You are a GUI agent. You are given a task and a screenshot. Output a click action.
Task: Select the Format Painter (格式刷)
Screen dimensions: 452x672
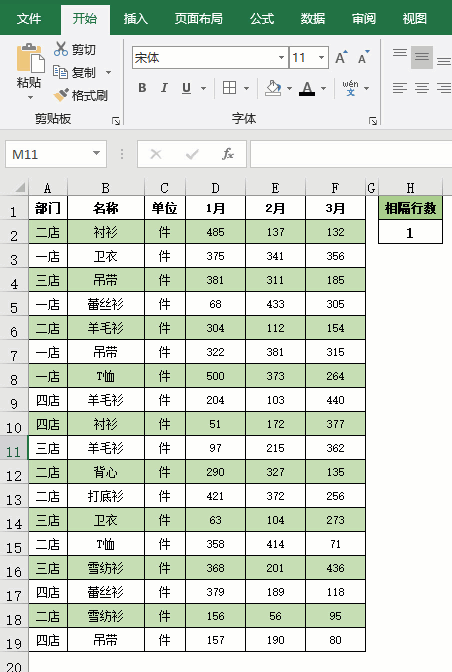coord(81,95)
